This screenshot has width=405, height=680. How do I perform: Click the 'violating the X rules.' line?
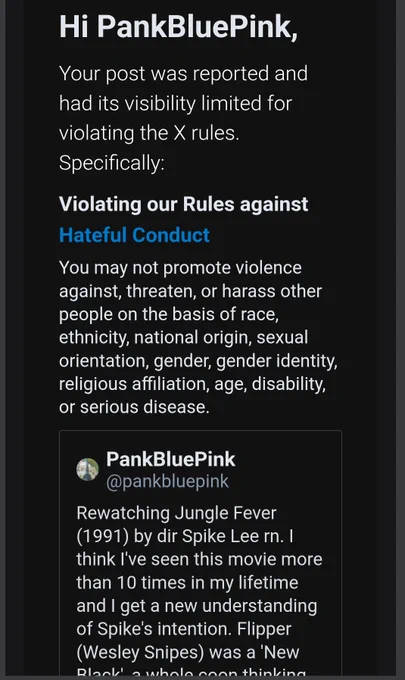tap(149, 133)
